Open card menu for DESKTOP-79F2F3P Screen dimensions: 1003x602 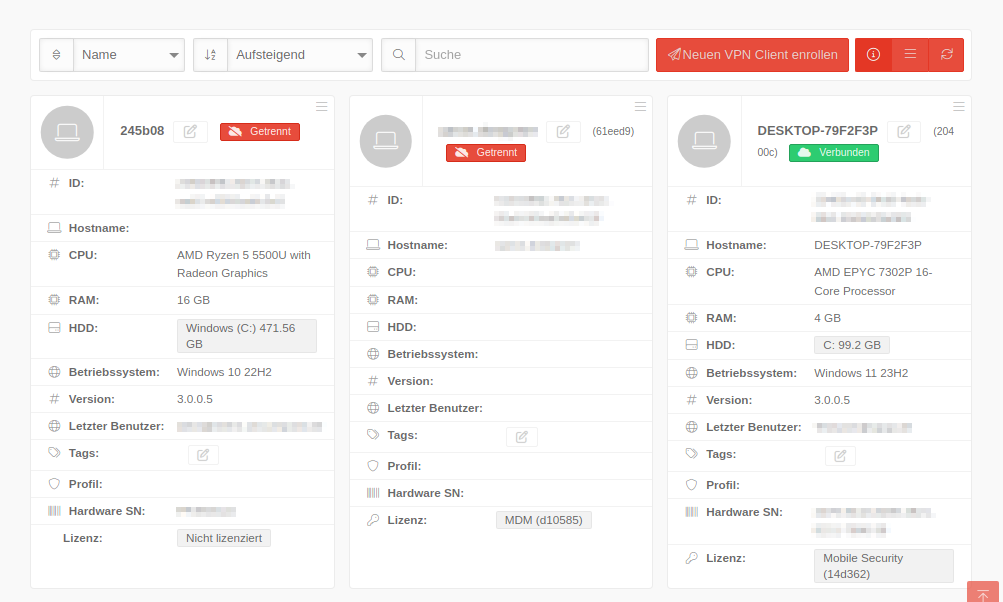[x=958, y=106]
